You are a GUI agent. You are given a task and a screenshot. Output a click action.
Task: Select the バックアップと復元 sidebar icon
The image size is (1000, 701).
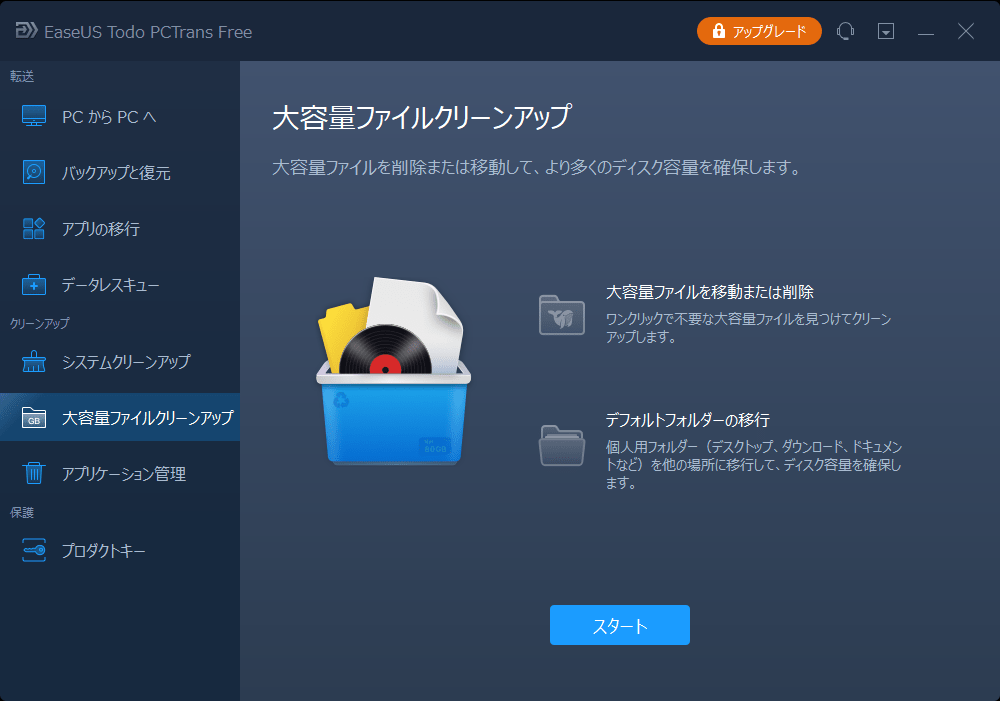(x=33, y=172)
